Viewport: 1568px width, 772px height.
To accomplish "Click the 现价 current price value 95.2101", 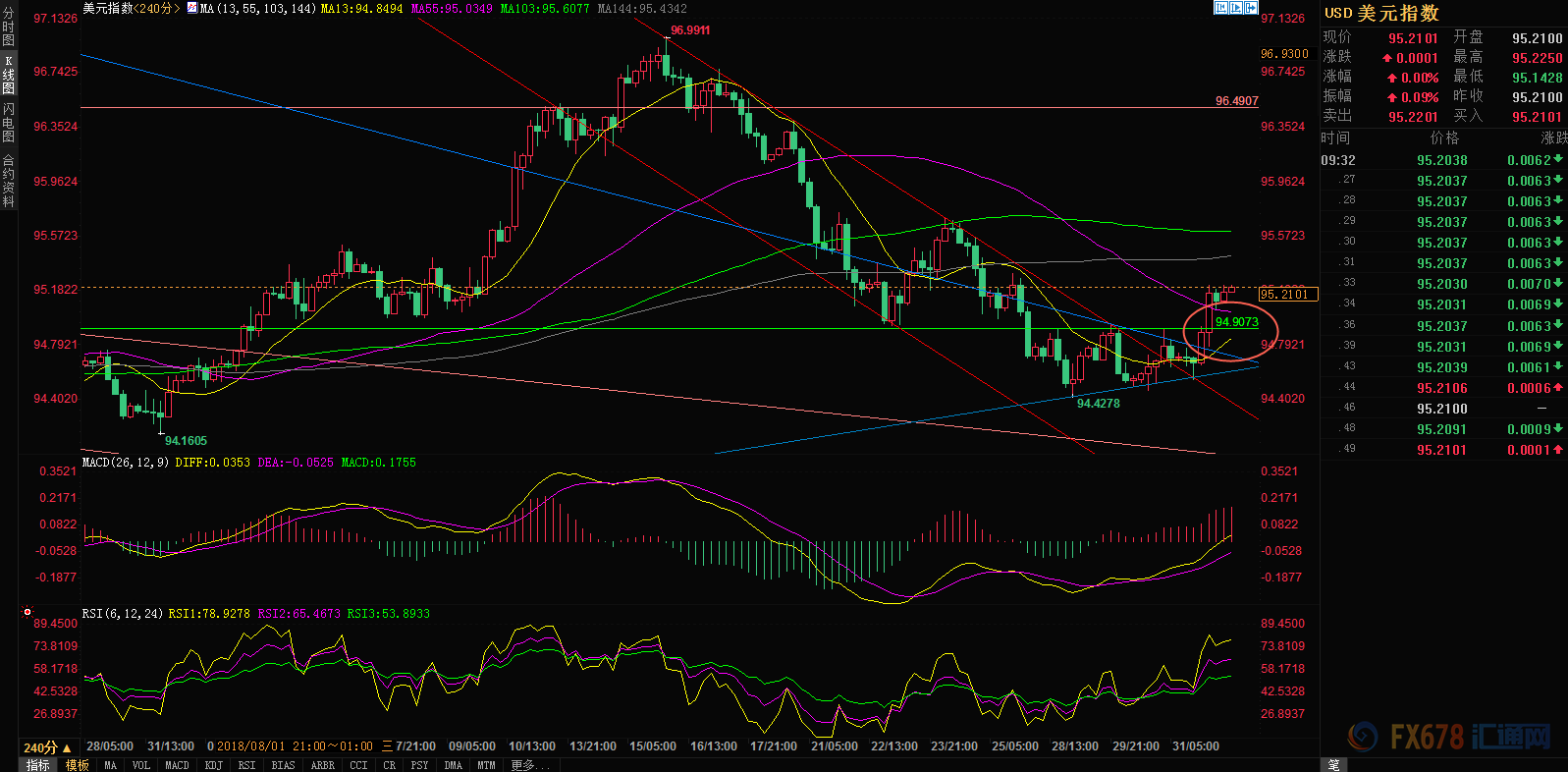I will pyautogui.click(x=1413, y=38).
